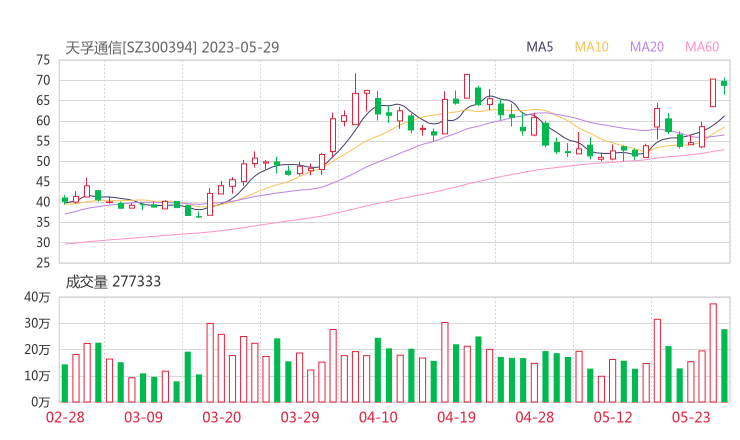Click the MA10 legend label
Screen dimensions: 740x440
(x=591, y=47)
